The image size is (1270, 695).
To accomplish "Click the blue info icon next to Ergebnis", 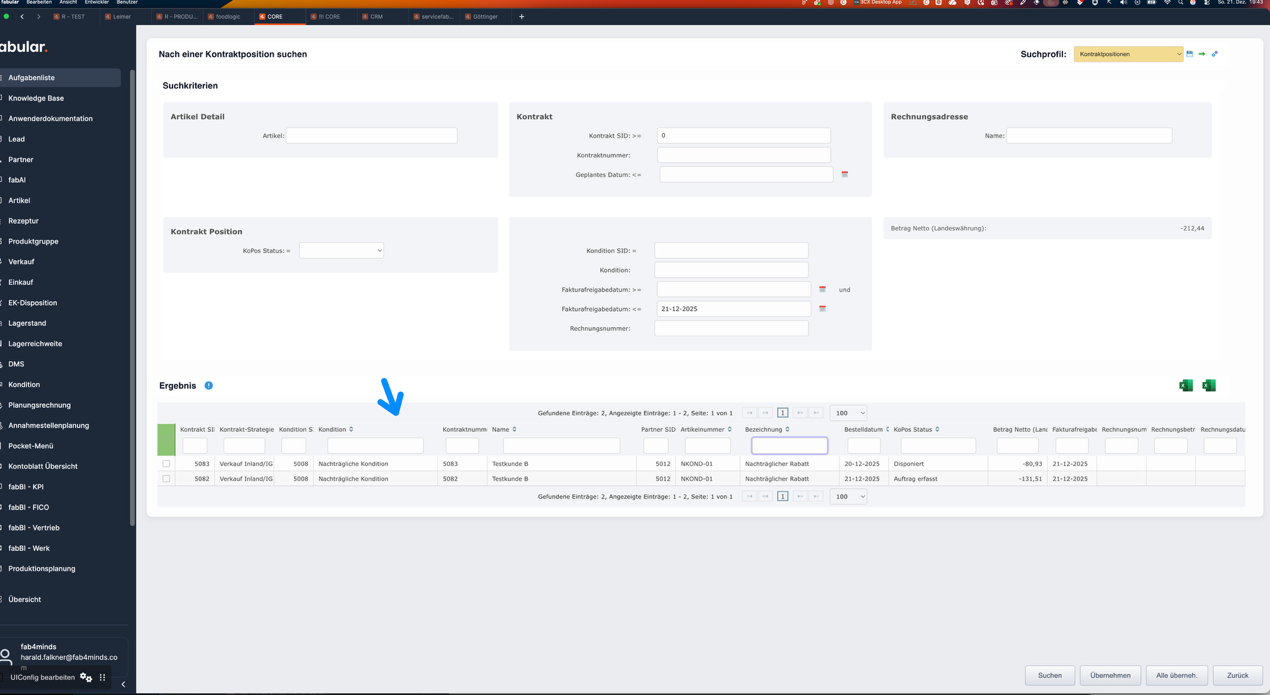I will pyautogui.click(x=208, y=384).
